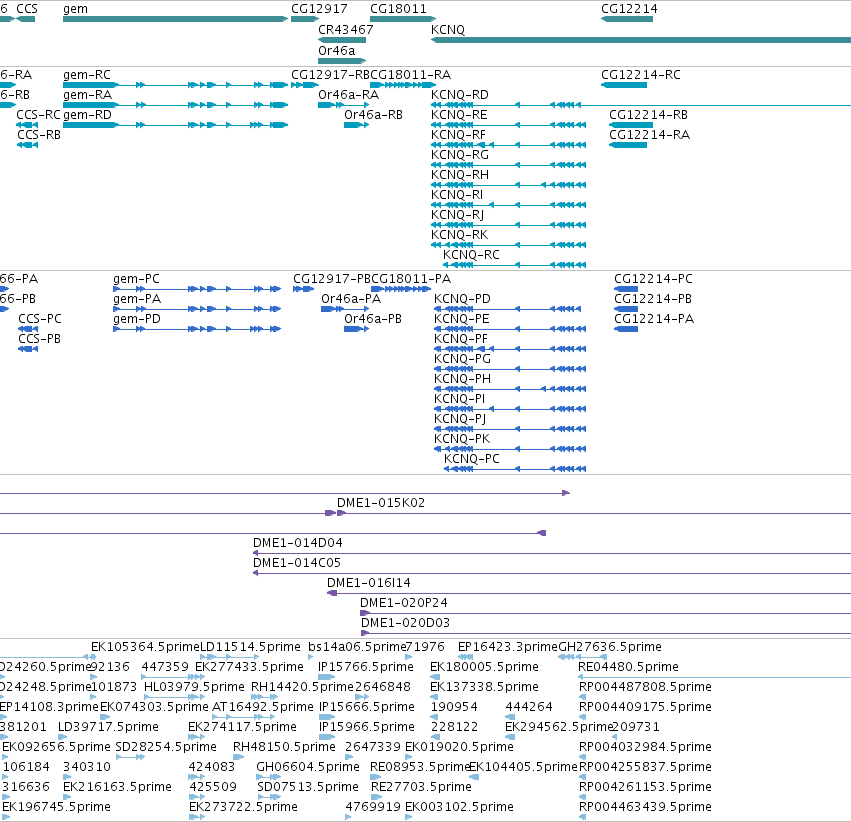Select the CCS-RB transcript
Viewport: 851px width, 822px height.
coord(39,135)
